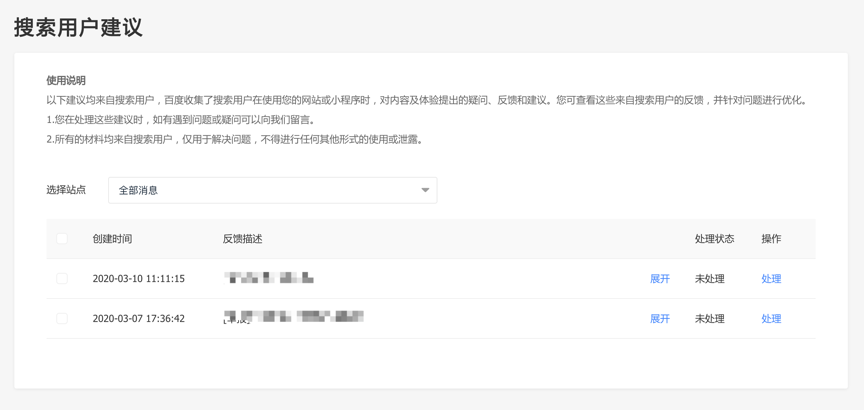Select the blurred feedback text in first row
The image size is (864, 410).
point(269,278)
